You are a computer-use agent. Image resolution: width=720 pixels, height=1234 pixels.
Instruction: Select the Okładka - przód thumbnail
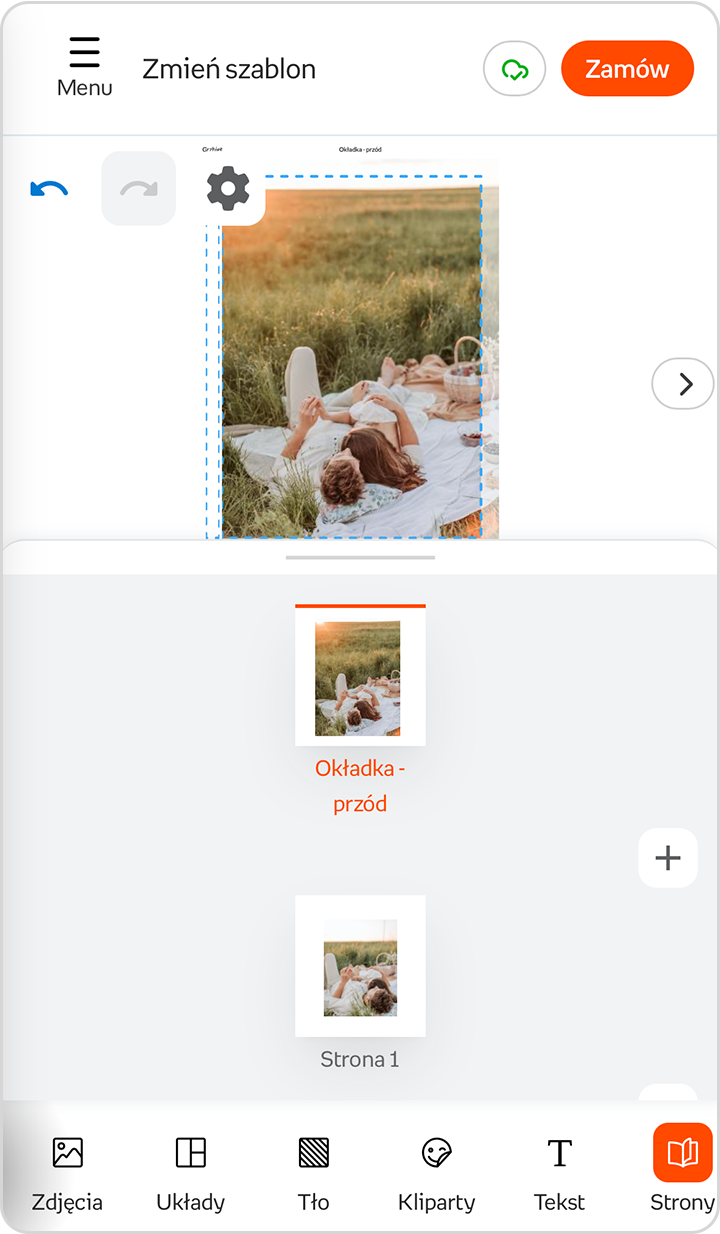coord(360,675)
